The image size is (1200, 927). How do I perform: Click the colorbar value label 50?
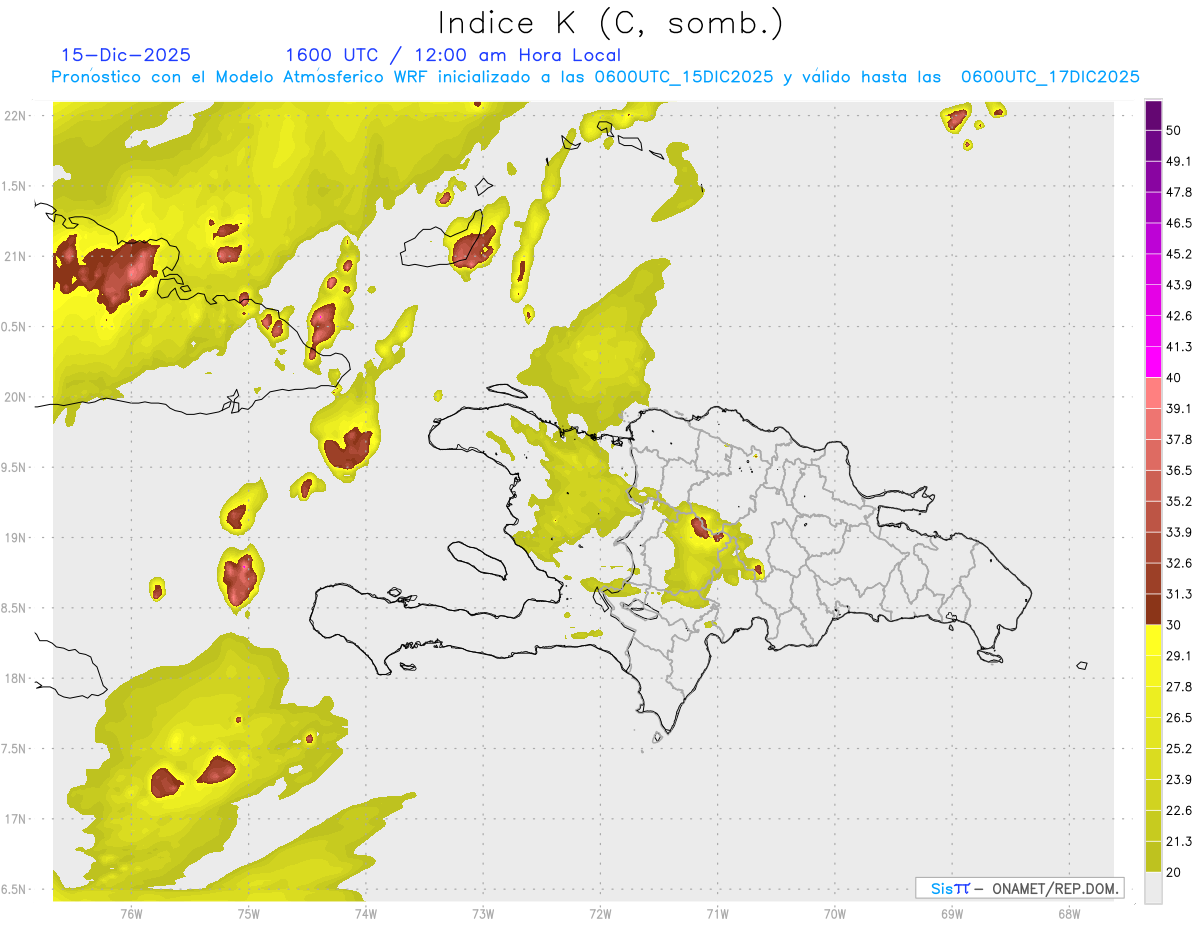(x=1175, y=130)
